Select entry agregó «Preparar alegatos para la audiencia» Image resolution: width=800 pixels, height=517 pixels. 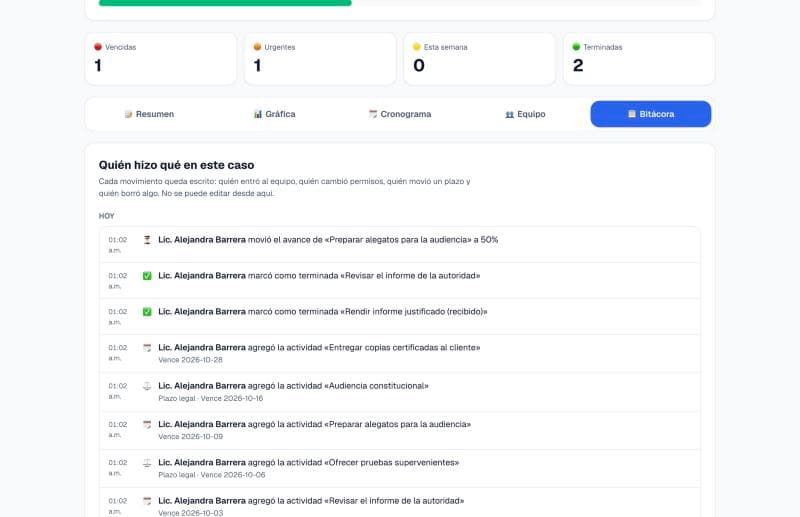(x=400, y=430)
